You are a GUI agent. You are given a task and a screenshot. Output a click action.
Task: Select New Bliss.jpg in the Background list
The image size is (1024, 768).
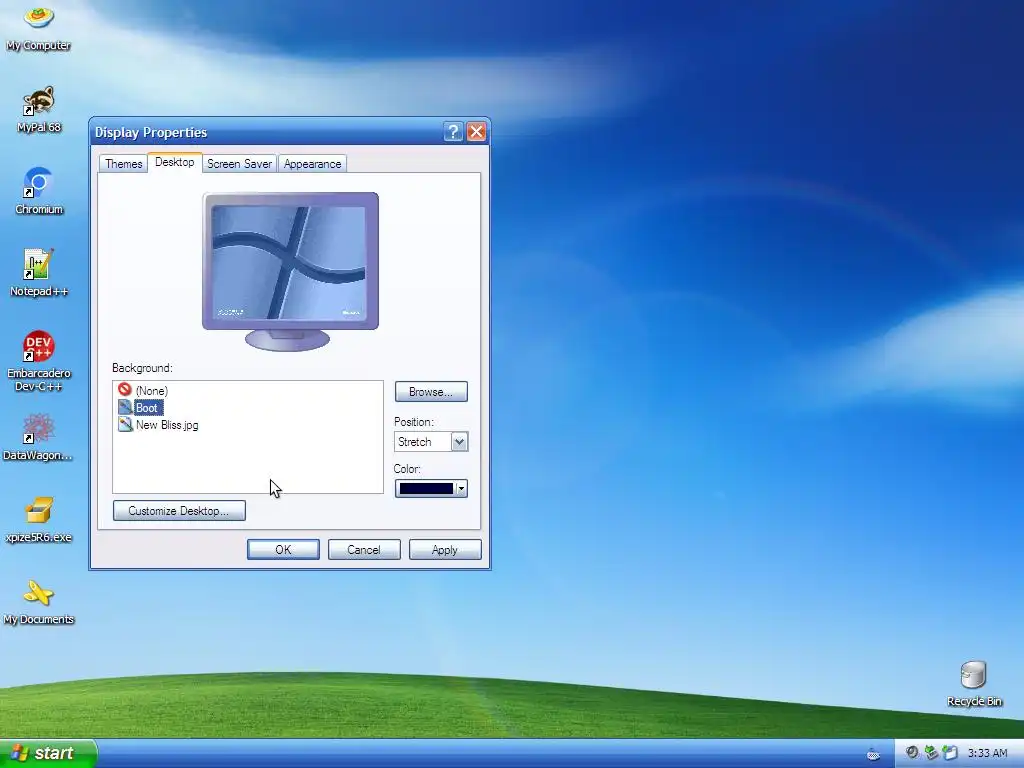click(x=167, y=424)
